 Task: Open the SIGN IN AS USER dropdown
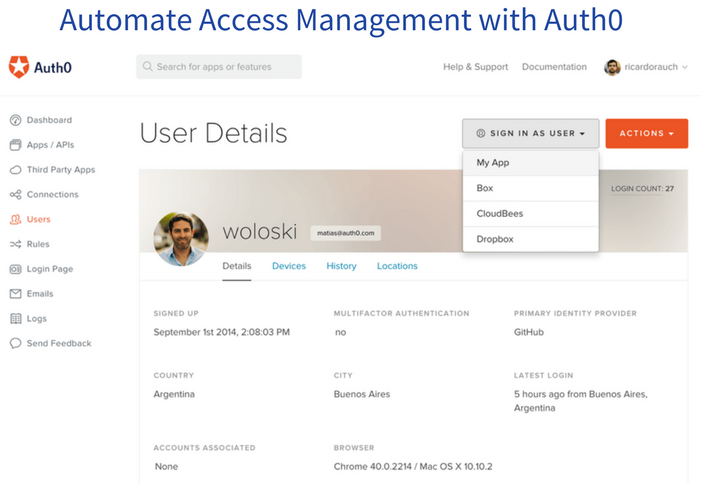531,133
